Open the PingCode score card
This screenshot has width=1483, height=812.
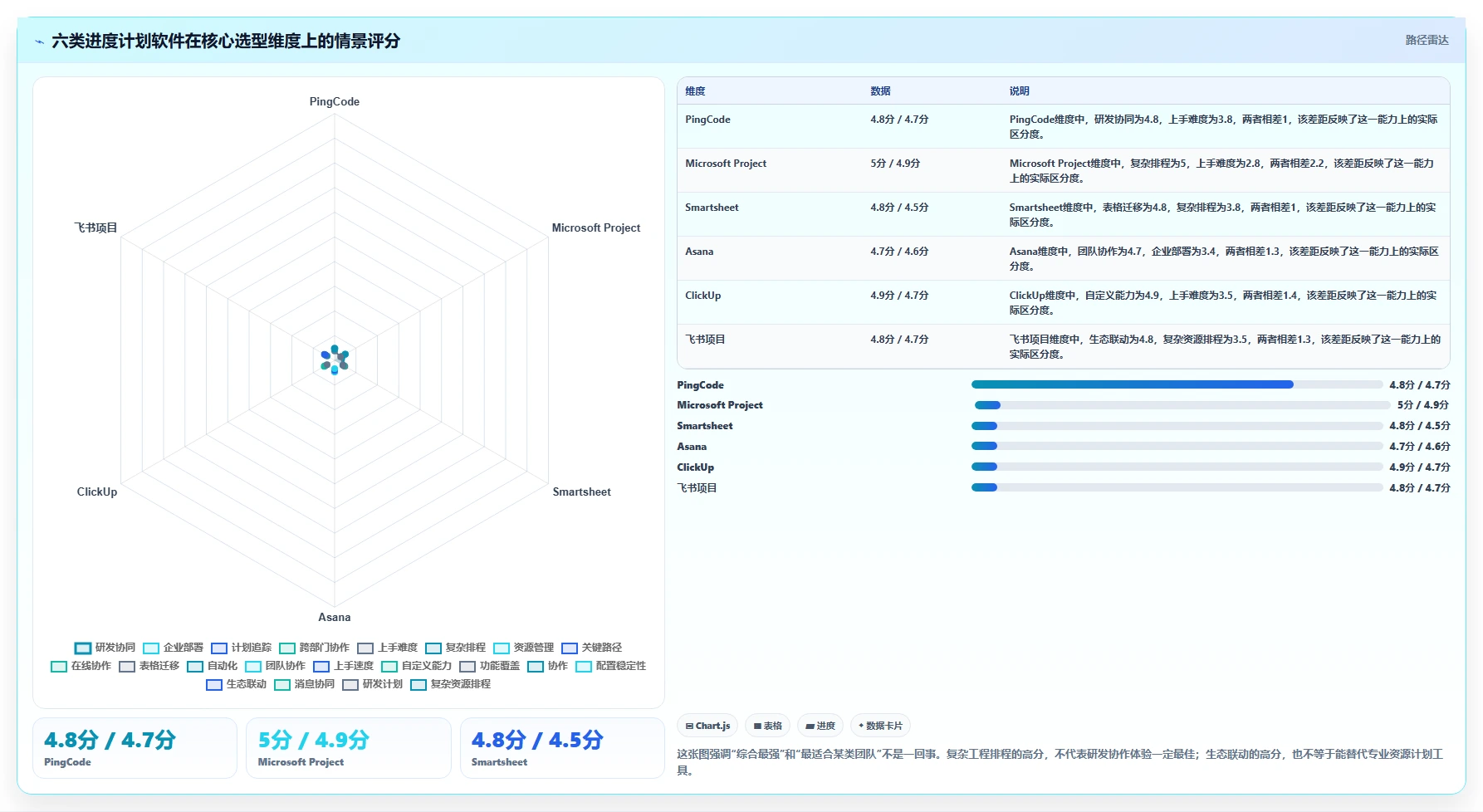(135, 748)
